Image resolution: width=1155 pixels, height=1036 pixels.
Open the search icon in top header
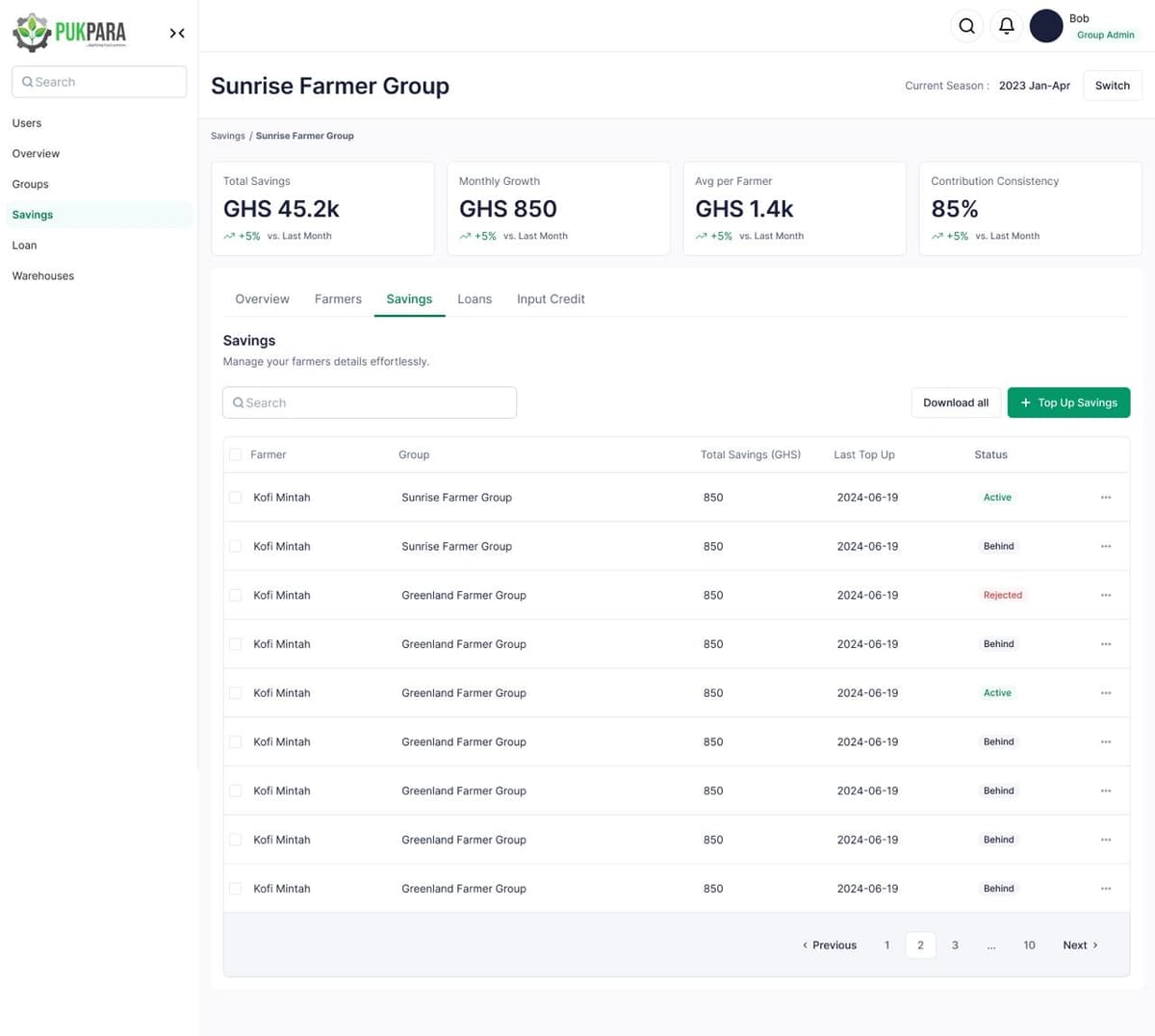[966, 26]
